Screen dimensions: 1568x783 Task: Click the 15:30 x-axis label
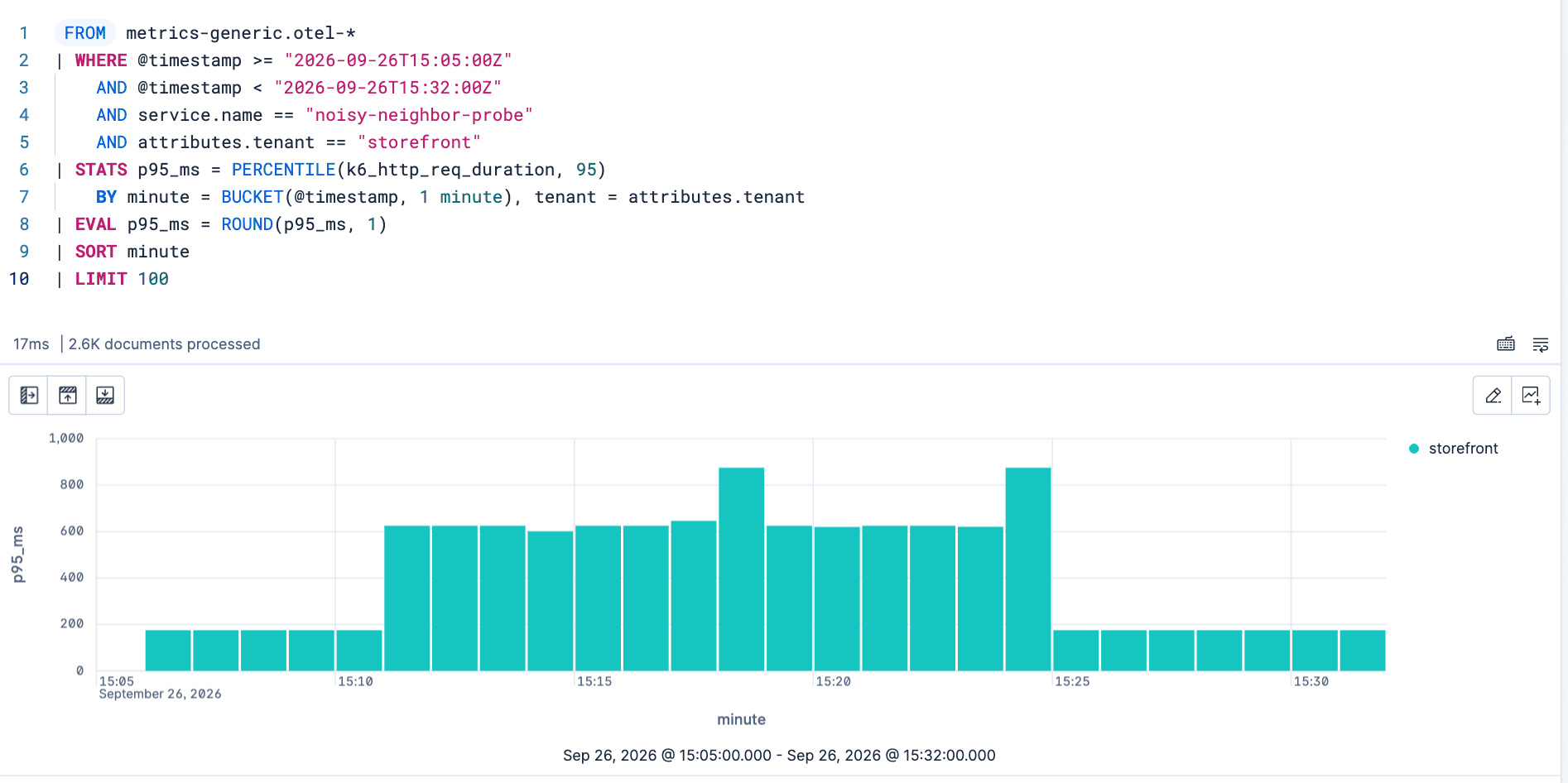tap(1311, 681)
